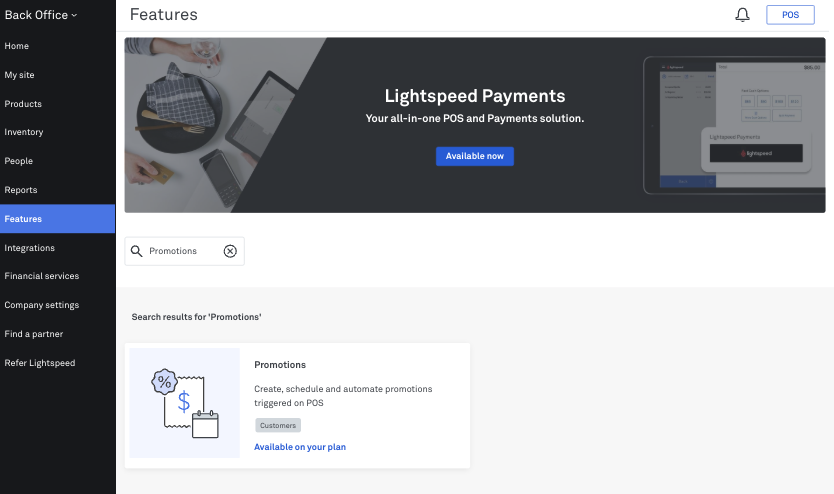Open the Promotions feature title
Viewport: 834px width, 494px height.
pos(280,365)
